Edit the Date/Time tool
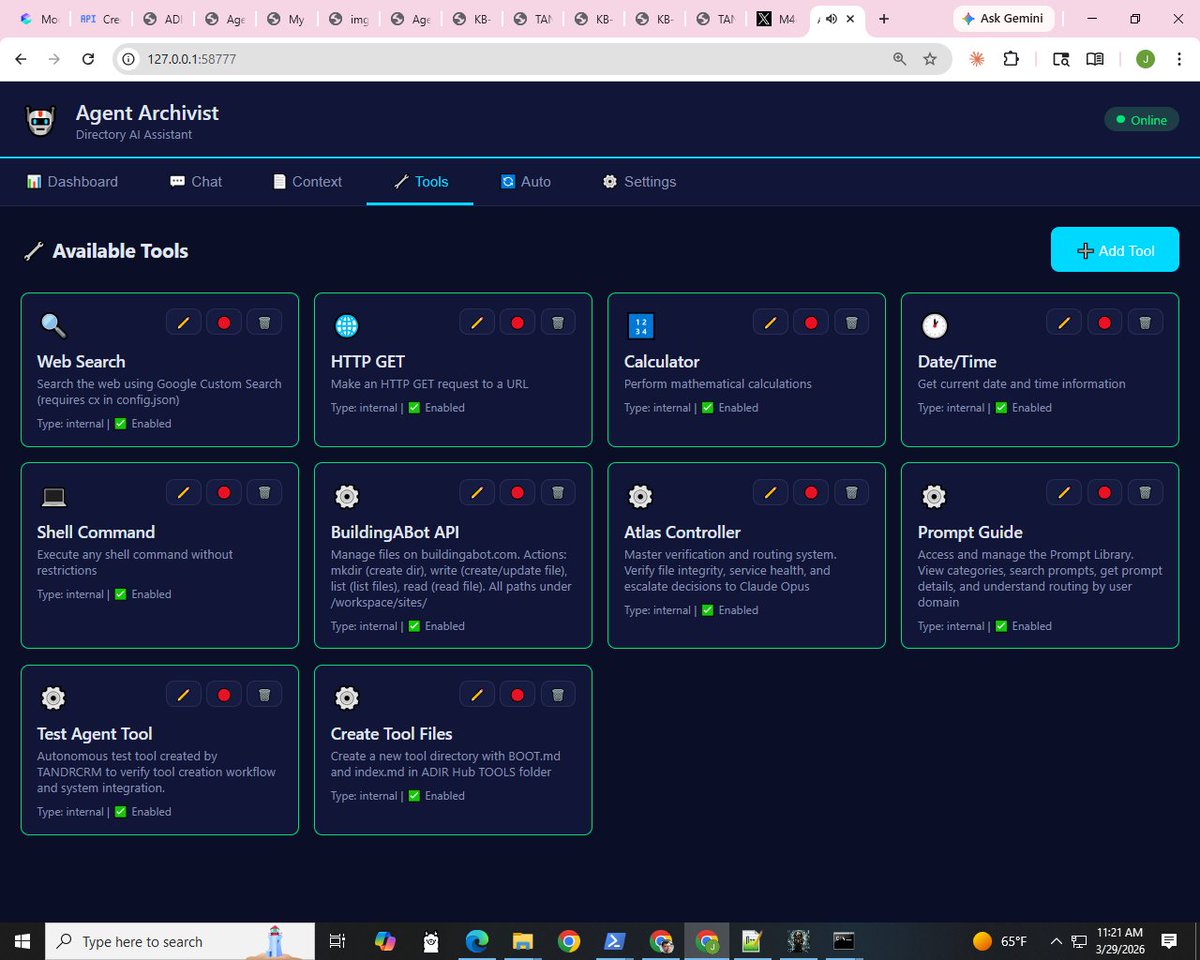The image size is (1200, 960). pos(1064,322)
